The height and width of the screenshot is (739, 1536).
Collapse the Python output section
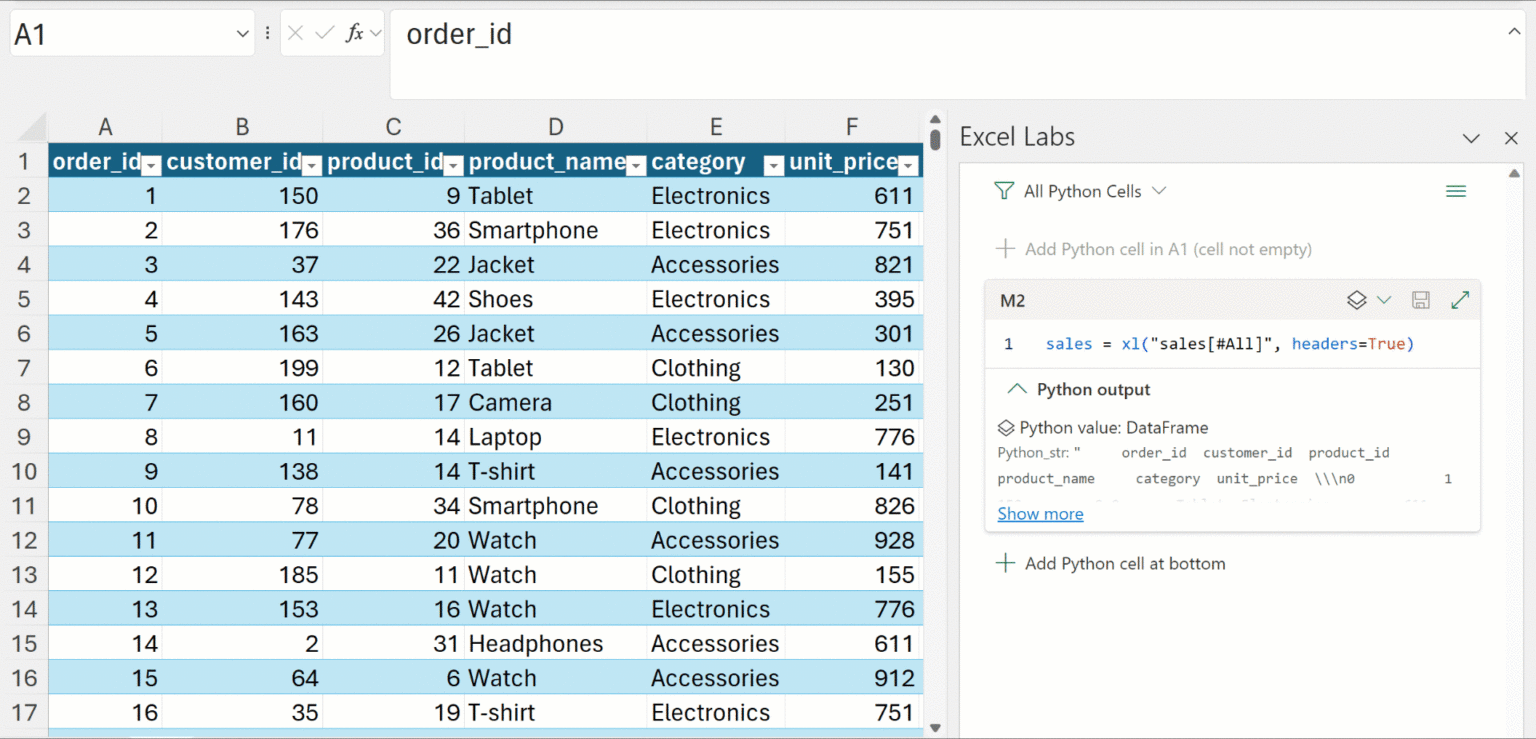coord(1017,390)
